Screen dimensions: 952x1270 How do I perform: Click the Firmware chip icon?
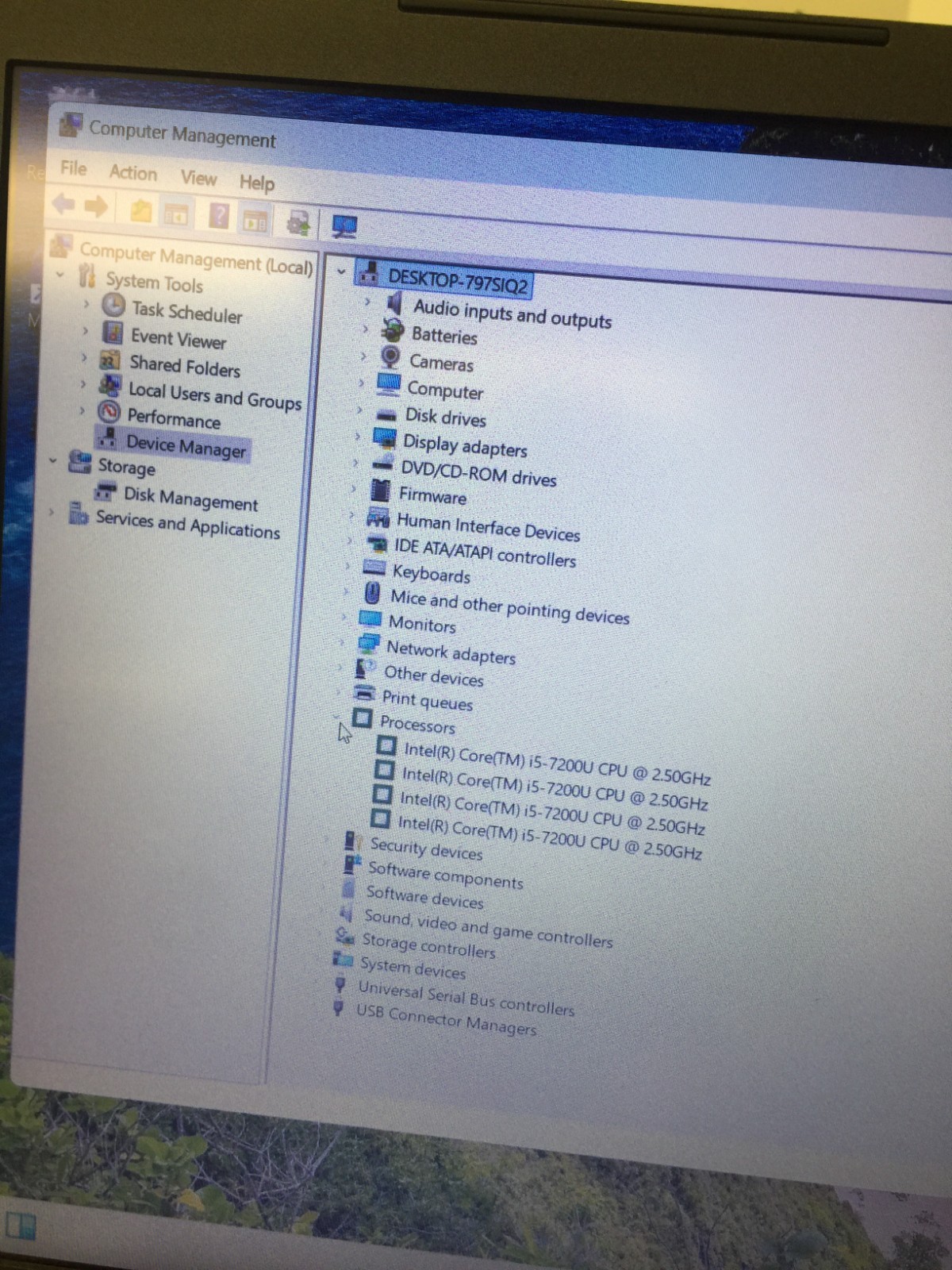[381, 490]
